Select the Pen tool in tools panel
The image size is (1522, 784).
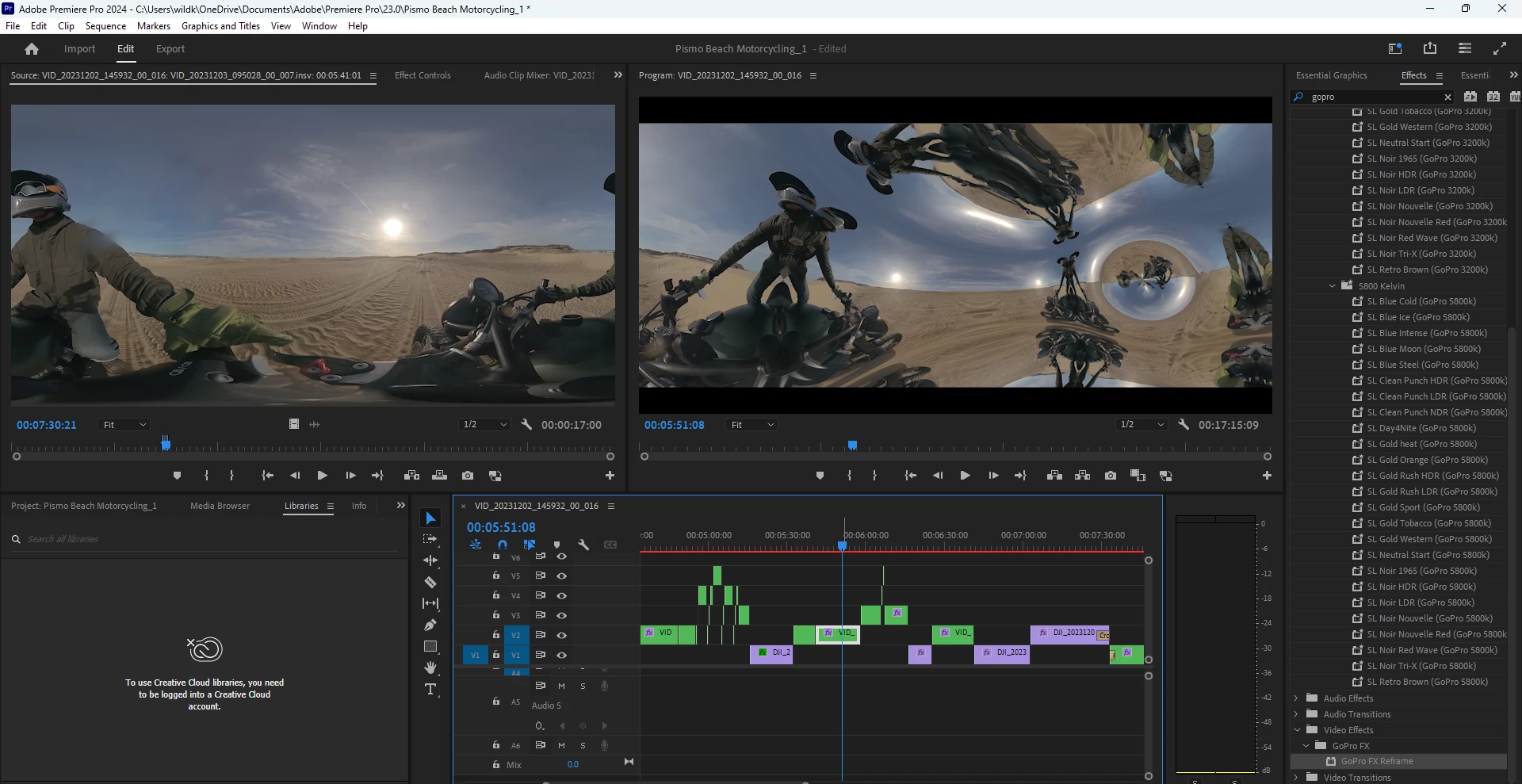coord(430,625)
